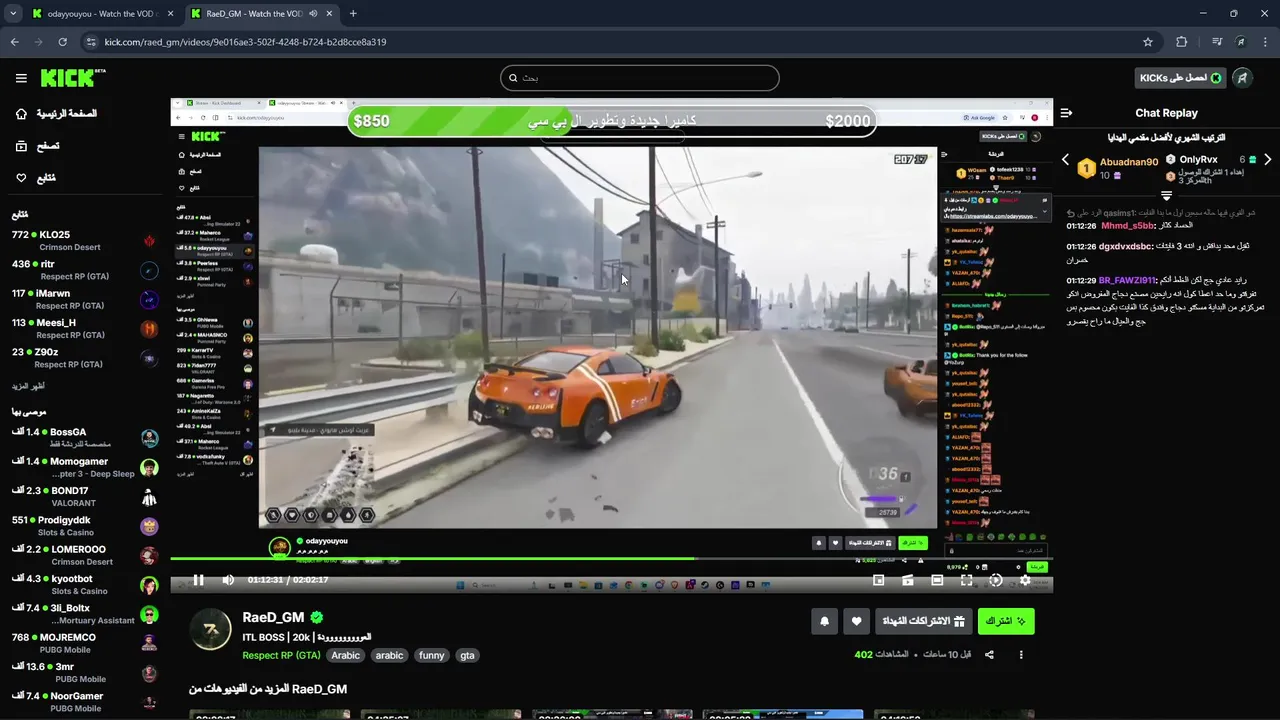
Task: Toggle picture-in-picture on the player
Action: pyautogui.click(x=879, y=580)
